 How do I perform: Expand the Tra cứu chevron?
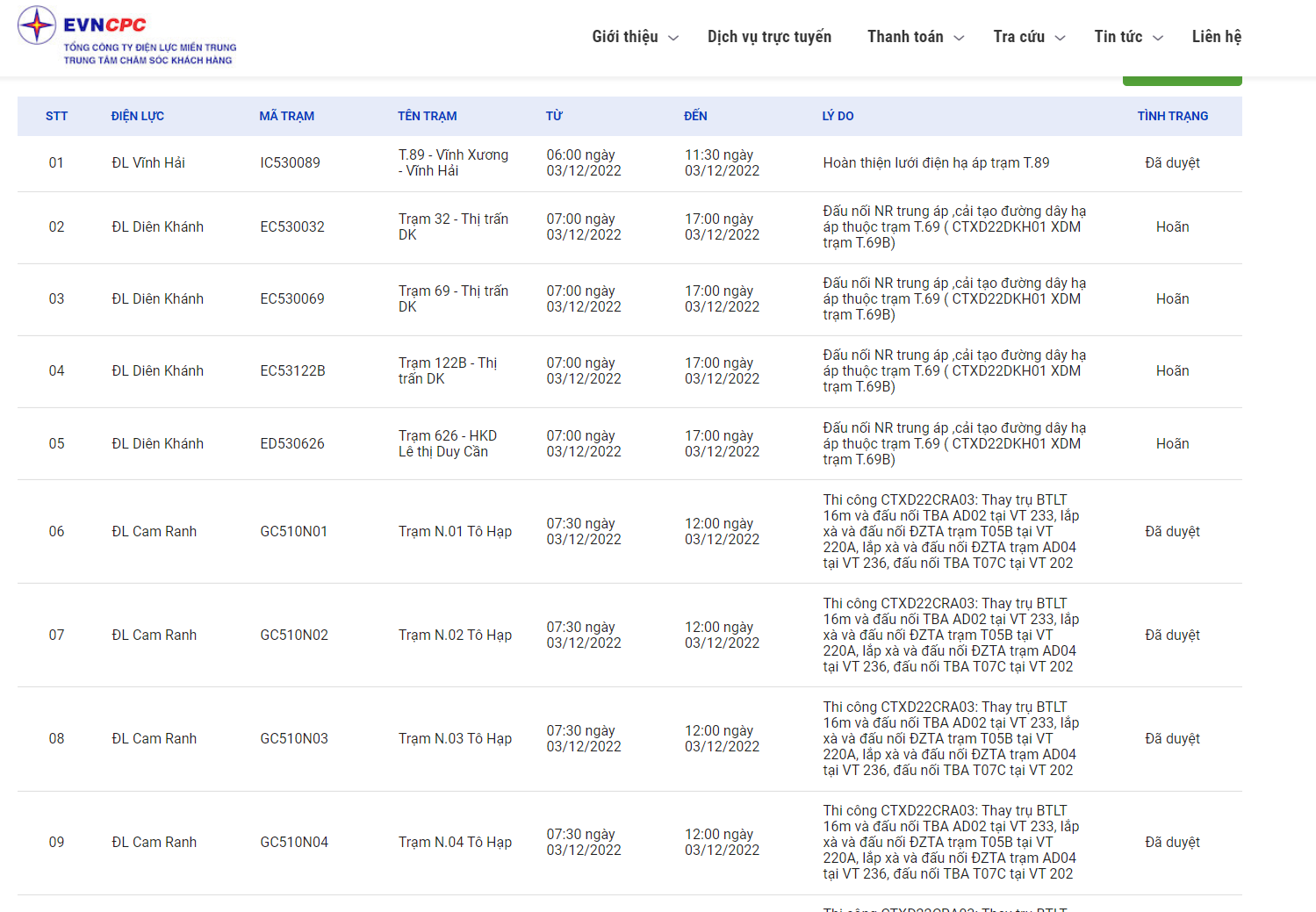[1060, 38]
